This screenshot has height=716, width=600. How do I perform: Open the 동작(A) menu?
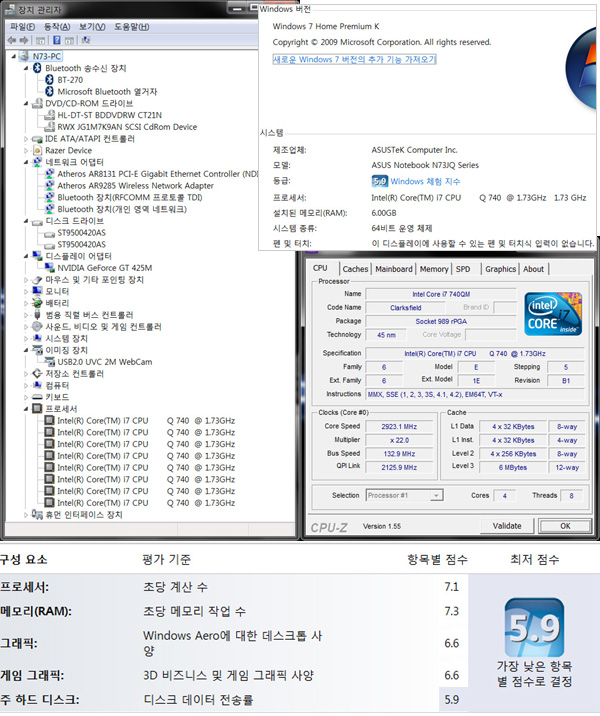coord(57,27)
